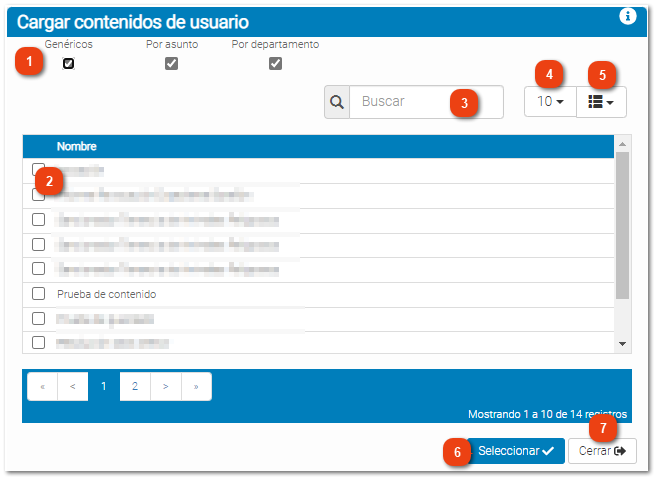The image size is (657, 480).
Task: Toggle the Por departamento checkbox
Action: [275, 63]
